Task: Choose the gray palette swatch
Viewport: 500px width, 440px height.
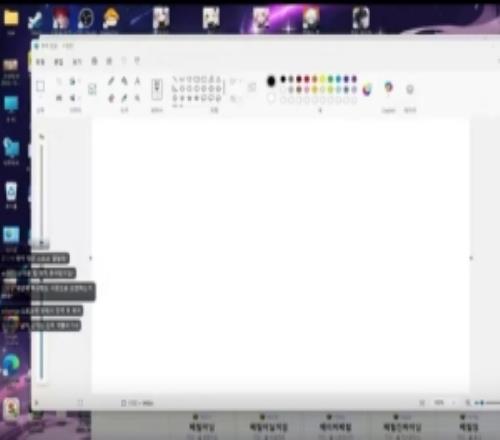Action: tap(291, 79)
